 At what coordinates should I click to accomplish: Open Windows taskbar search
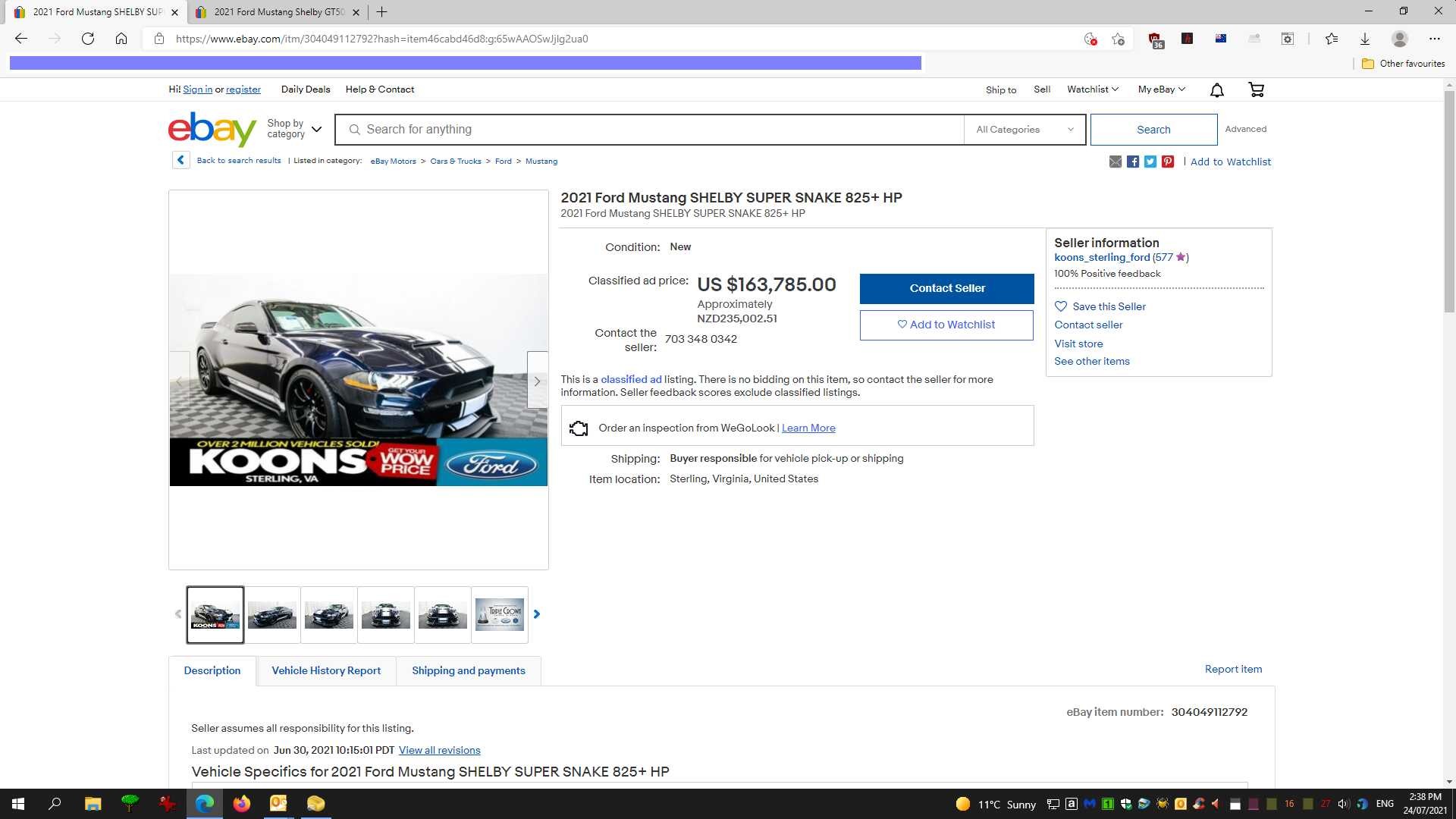(55, 804)
